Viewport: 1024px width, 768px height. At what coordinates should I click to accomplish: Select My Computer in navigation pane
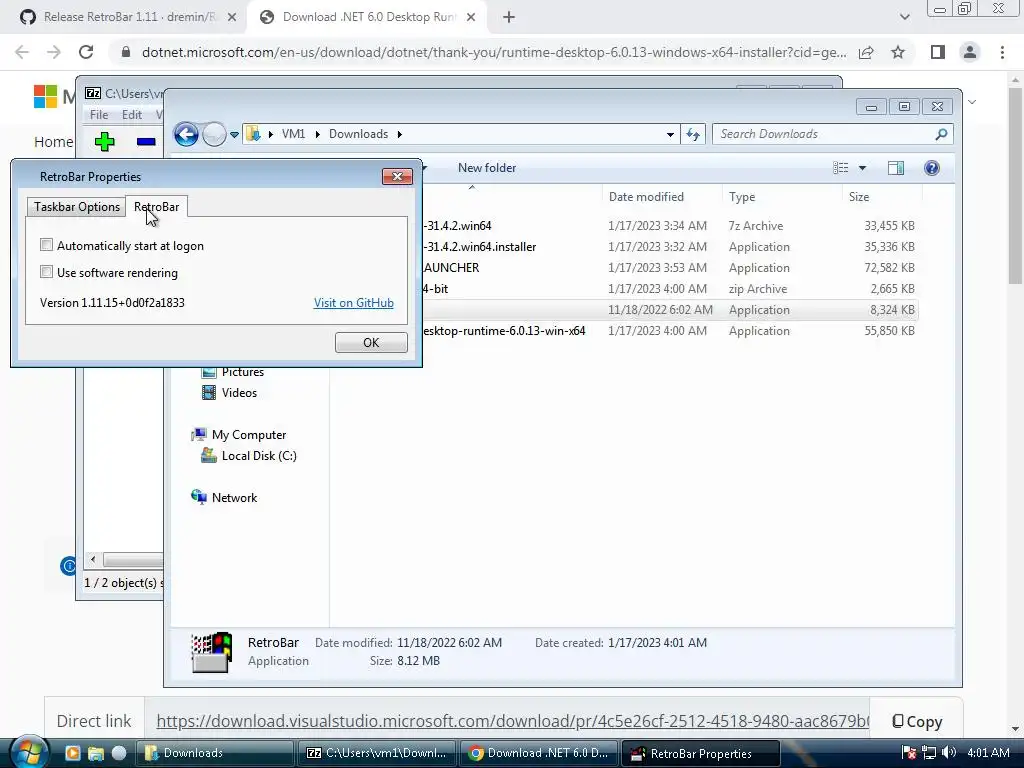[249, 435]
